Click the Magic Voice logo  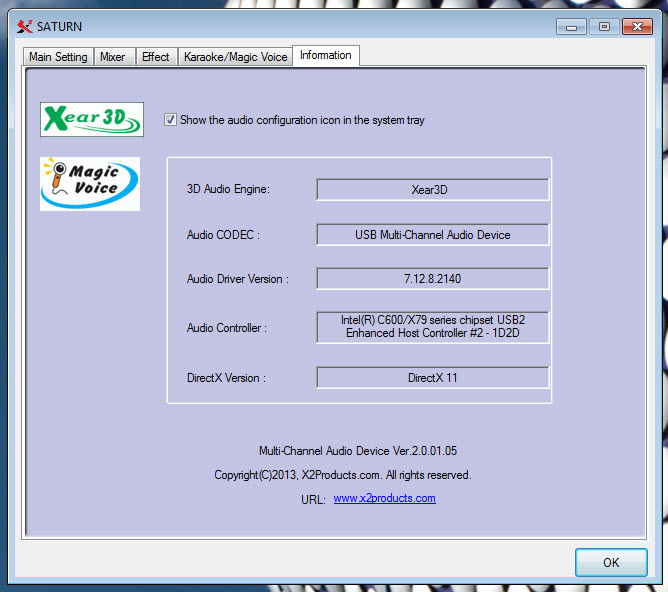coord(90,184)
